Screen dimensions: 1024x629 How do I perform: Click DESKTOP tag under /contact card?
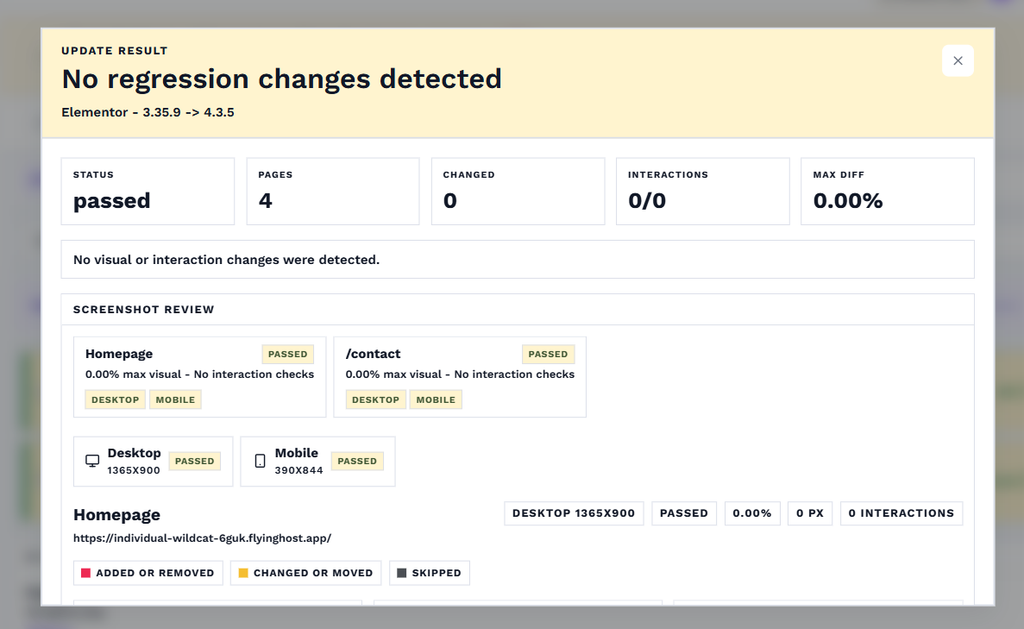click(376, 400)
